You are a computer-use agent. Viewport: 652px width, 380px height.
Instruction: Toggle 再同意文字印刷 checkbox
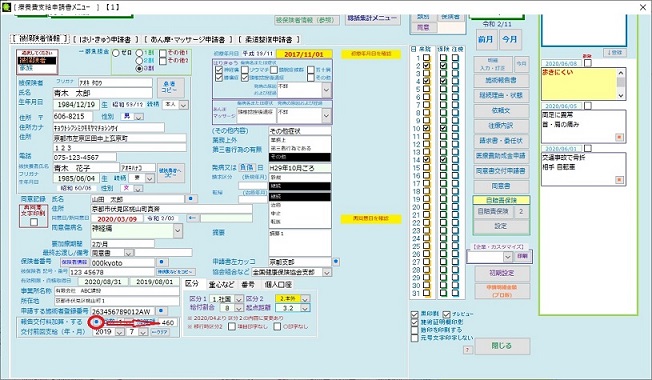[x=34, y=222]
